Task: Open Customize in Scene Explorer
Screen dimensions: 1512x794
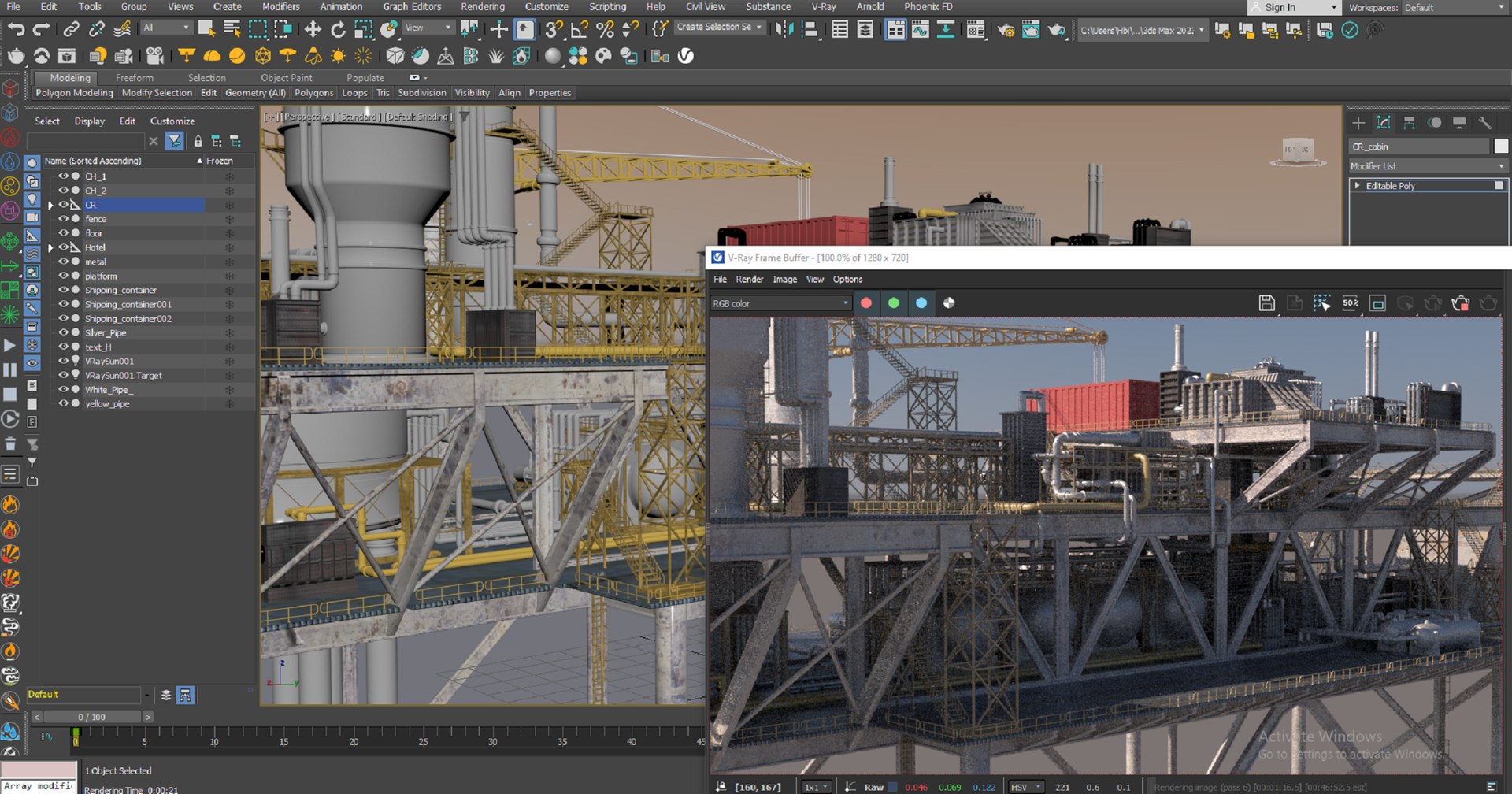Action: pos(172,121)
